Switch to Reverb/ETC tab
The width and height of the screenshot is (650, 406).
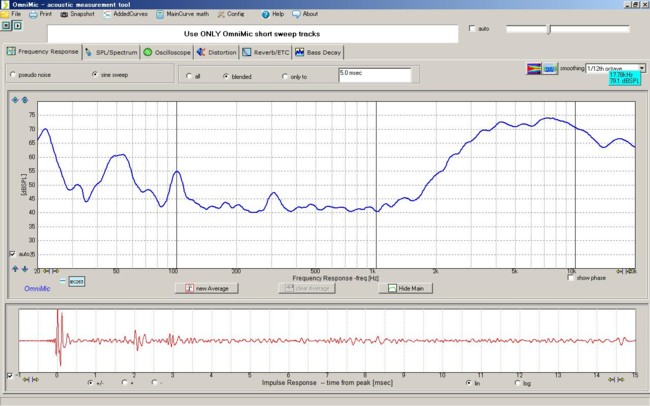click(x=266, y=53)
